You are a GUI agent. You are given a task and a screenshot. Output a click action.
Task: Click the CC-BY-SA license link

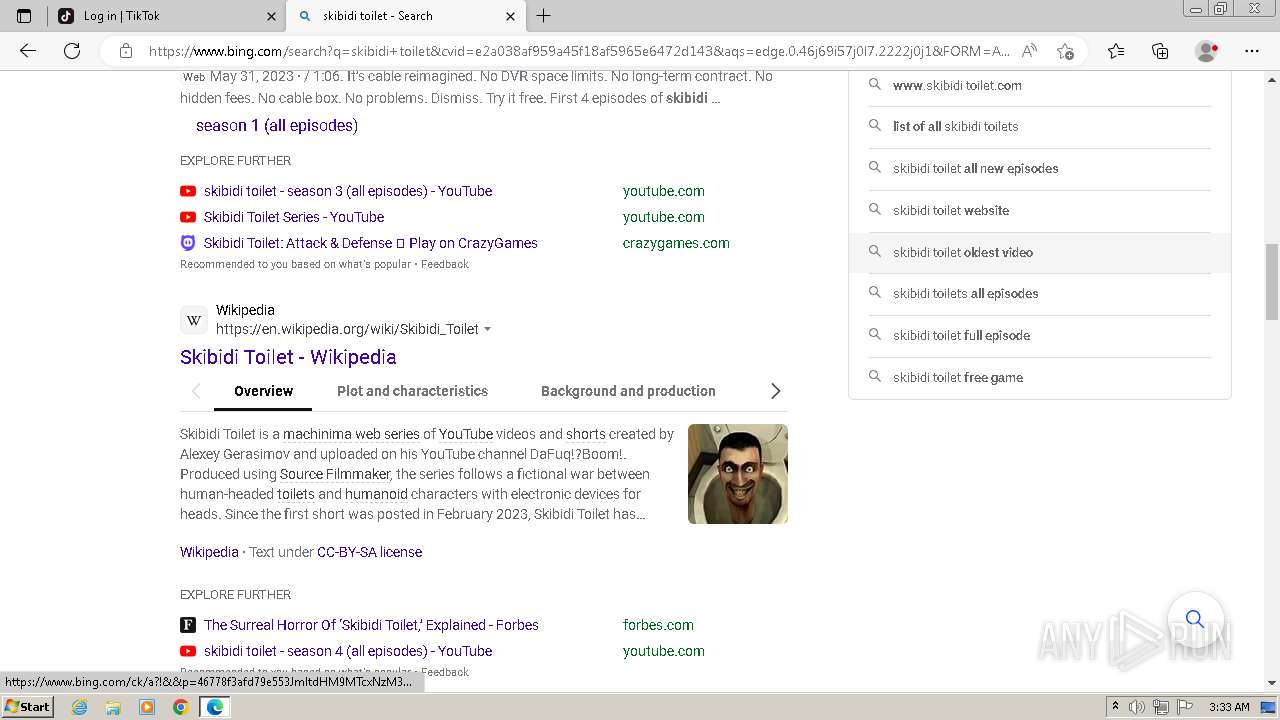(369, 552)
